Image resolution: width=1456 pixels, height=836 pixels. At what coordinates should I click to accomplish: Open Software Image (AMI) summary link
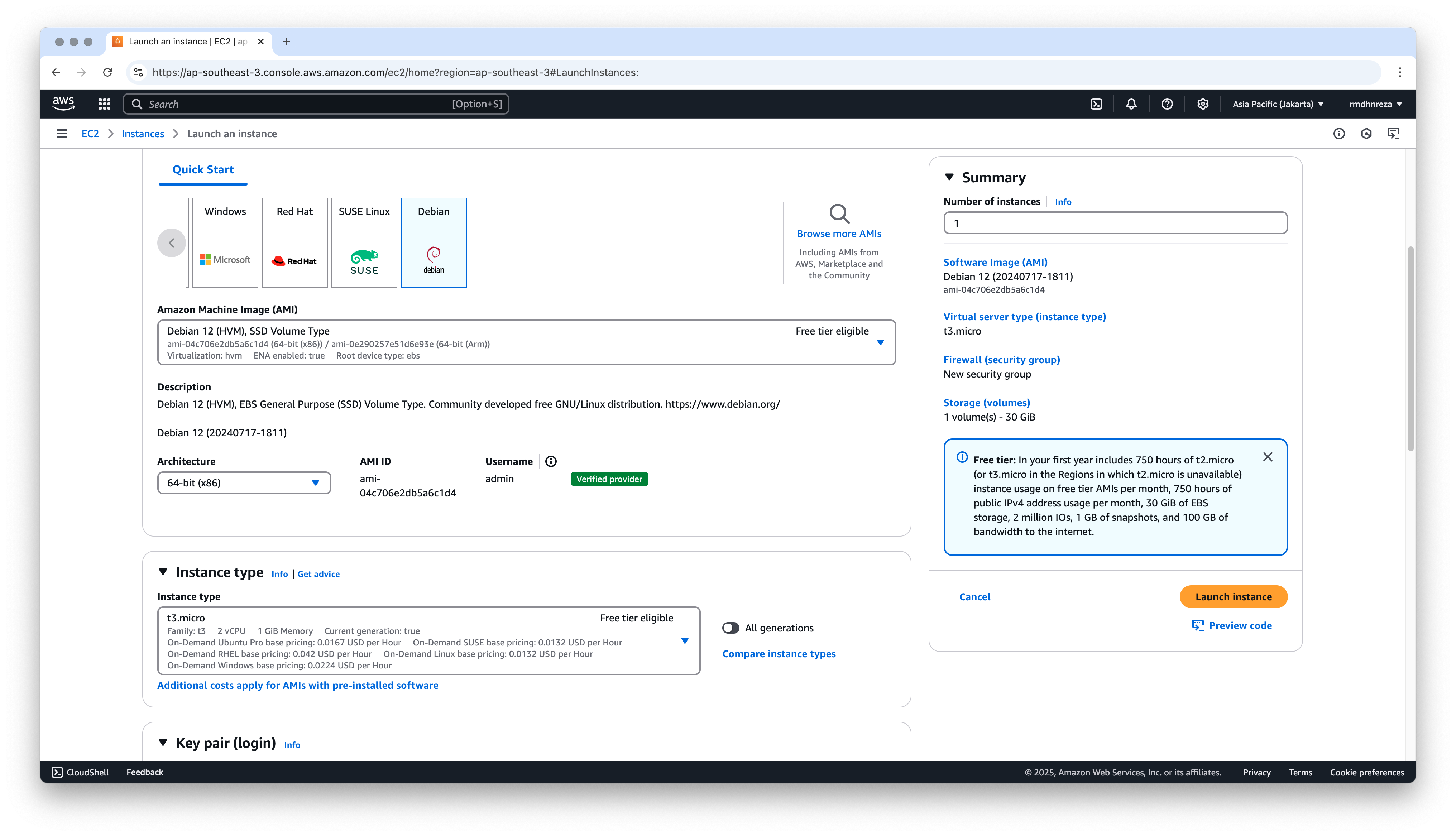pyautogui.click(x=995, y=263)
